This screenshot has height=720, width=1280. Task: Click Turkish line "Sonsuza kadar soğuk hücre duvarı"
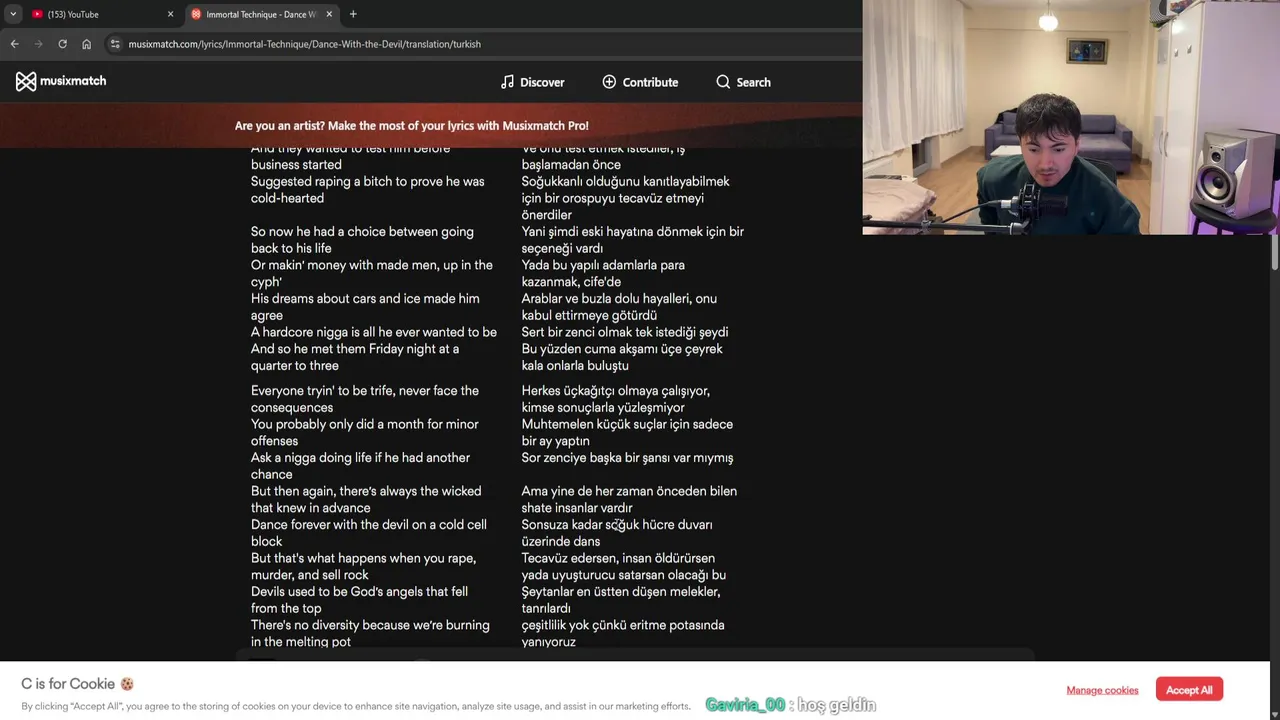click(617, 525)
